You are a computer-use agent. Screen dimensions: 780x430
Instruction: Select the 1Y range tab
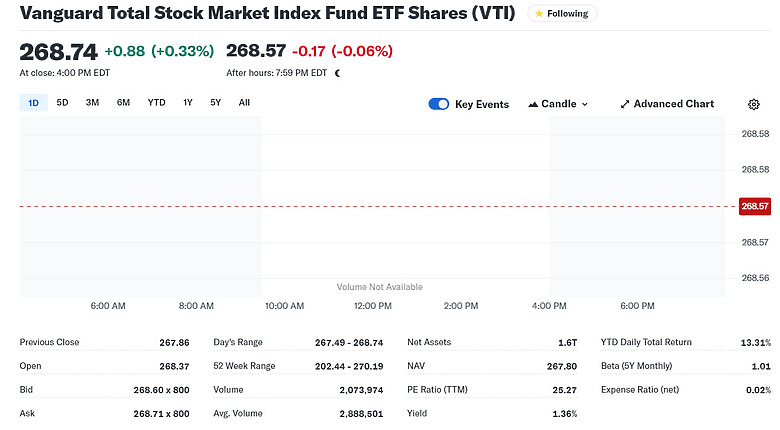click(x=188, y=103)
